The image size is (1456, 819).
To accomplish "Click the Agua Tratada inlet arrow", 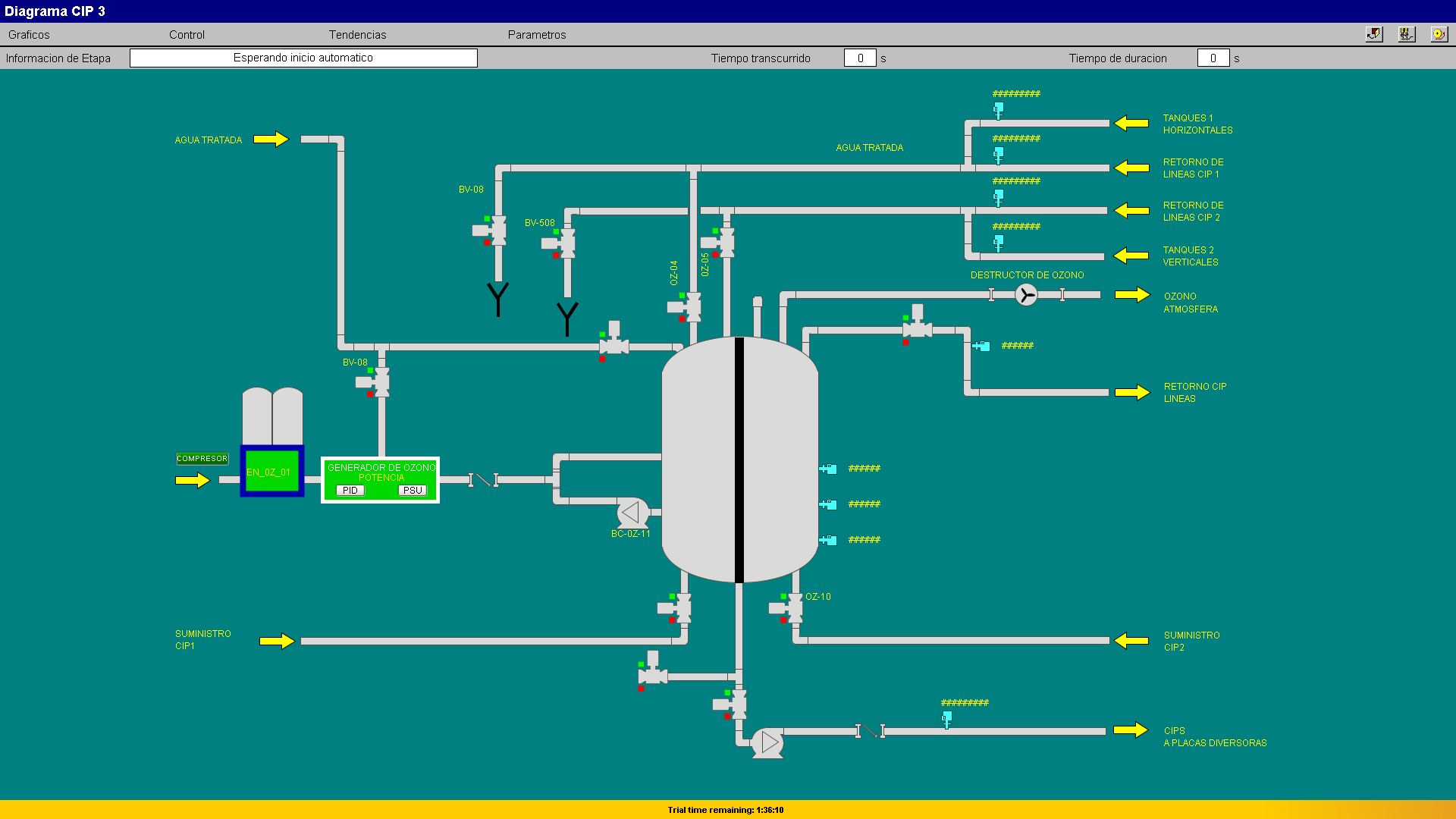I will tap(271, 140).
